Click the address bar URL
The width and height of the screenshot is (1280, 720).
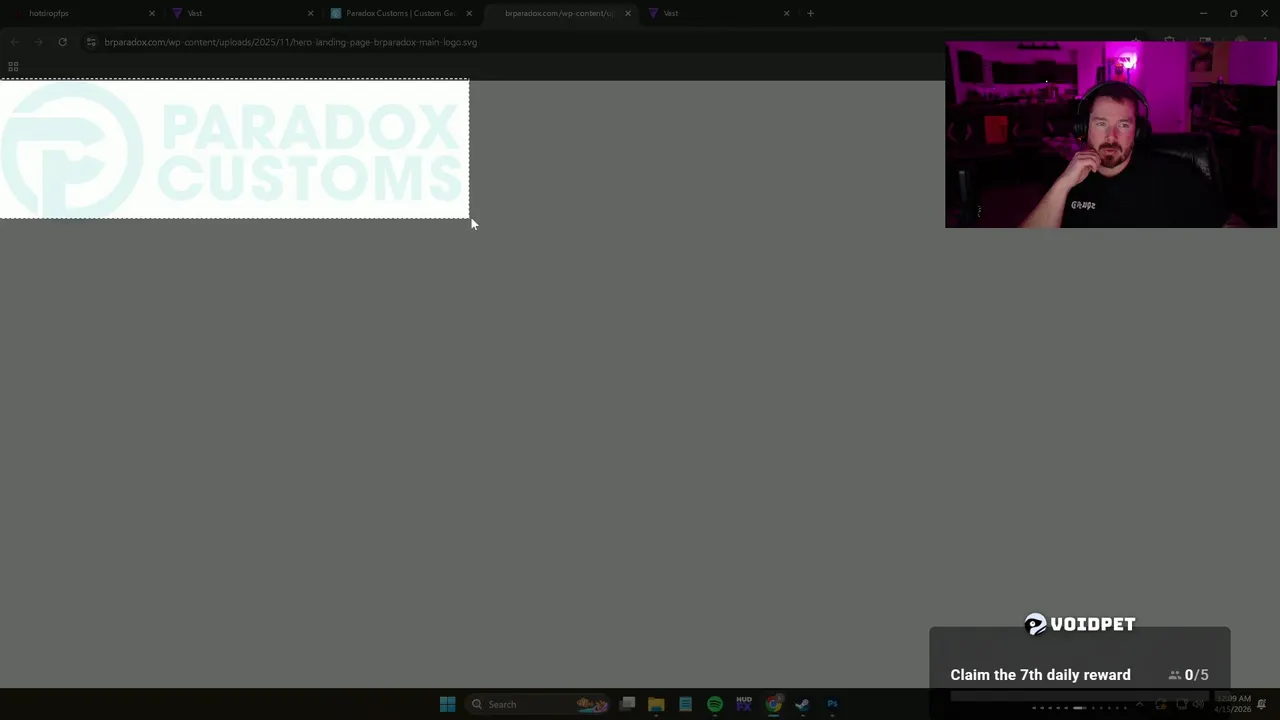[x=291, y=42]
